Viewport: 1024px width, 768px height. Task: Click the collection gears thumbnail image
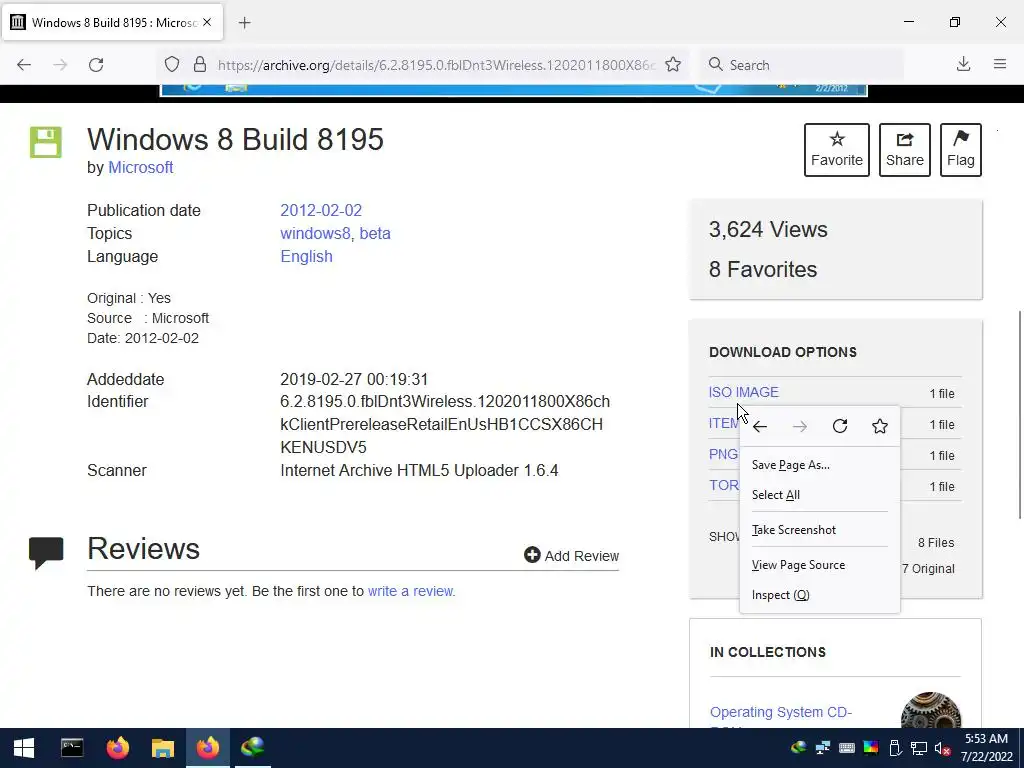click(x=931, y=710)
